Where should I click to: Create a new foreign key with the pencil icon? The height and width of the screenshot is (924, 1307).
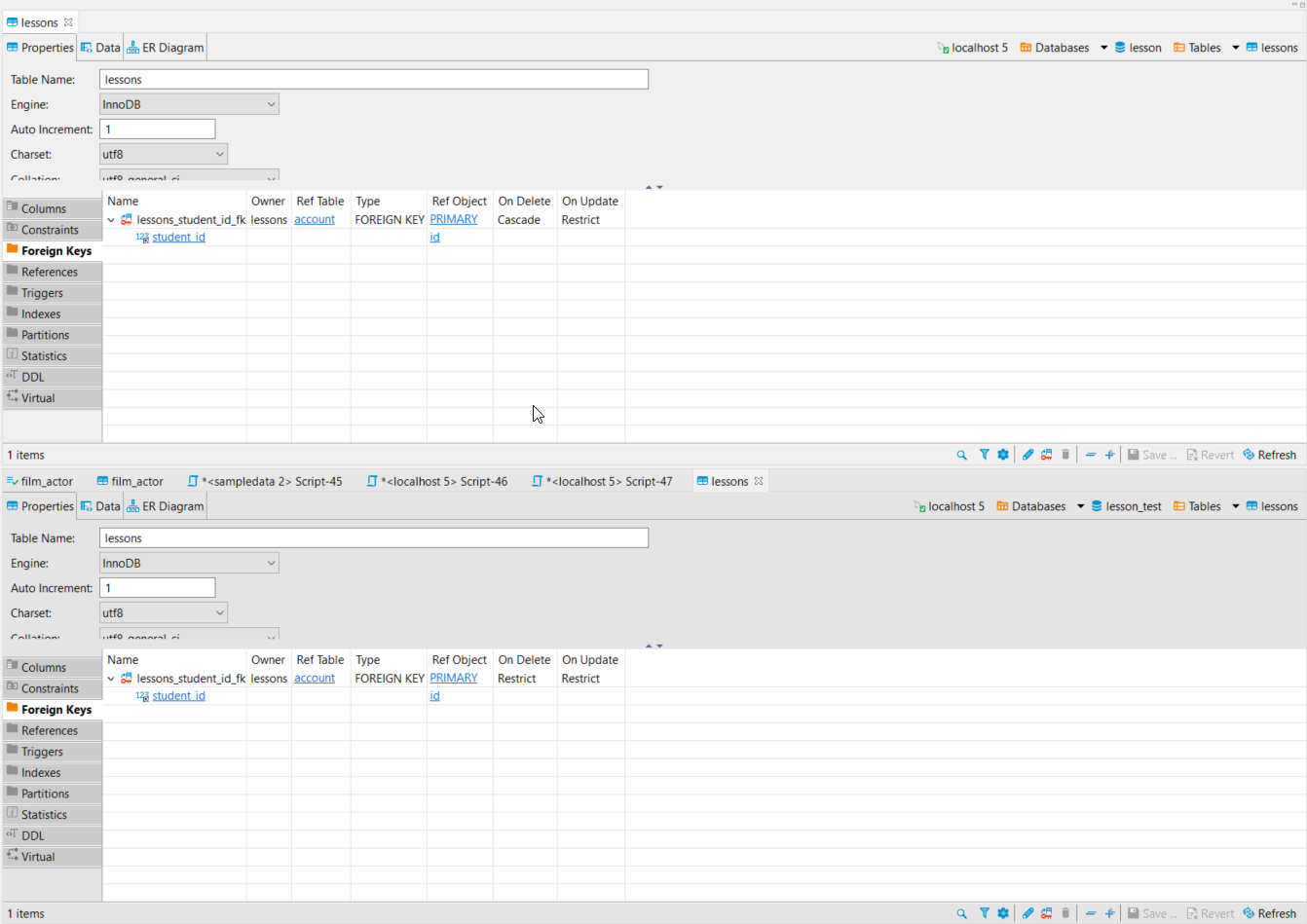tap(1027, 454)
